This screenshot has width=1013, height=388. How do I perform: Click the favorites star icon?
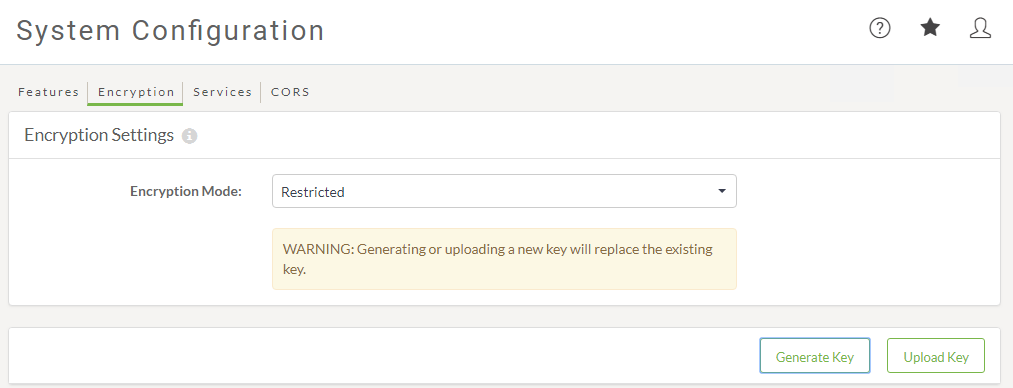click(x=930, y=28)
